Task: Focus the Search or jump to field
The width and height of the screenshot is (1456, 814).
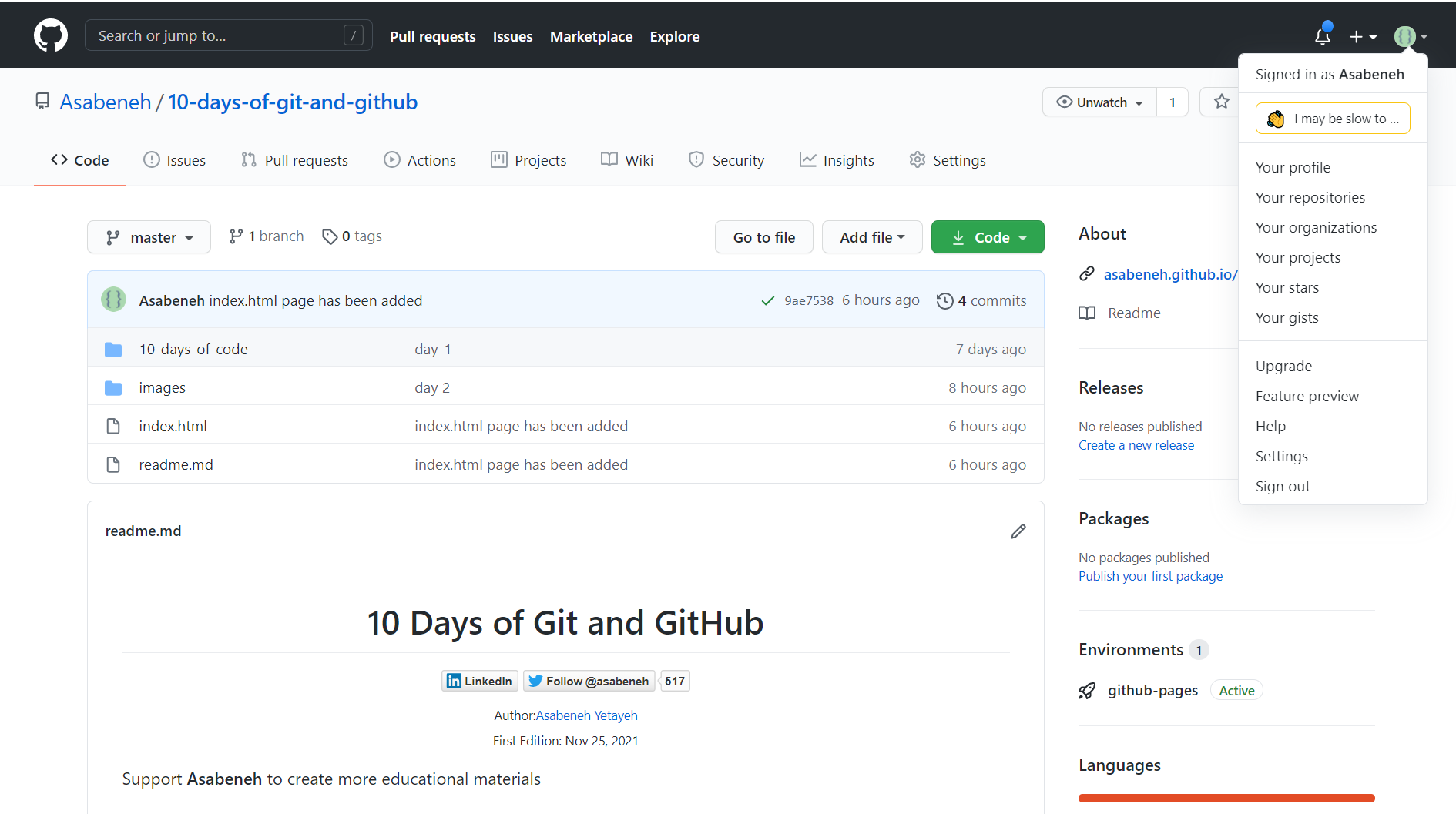Action: tap(229, 35)
